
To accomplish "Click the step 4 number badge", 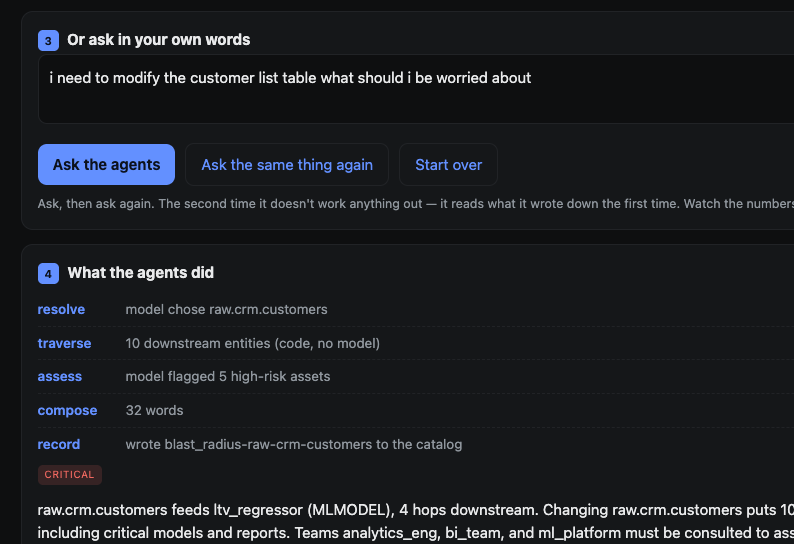I will tap(48, 274).
